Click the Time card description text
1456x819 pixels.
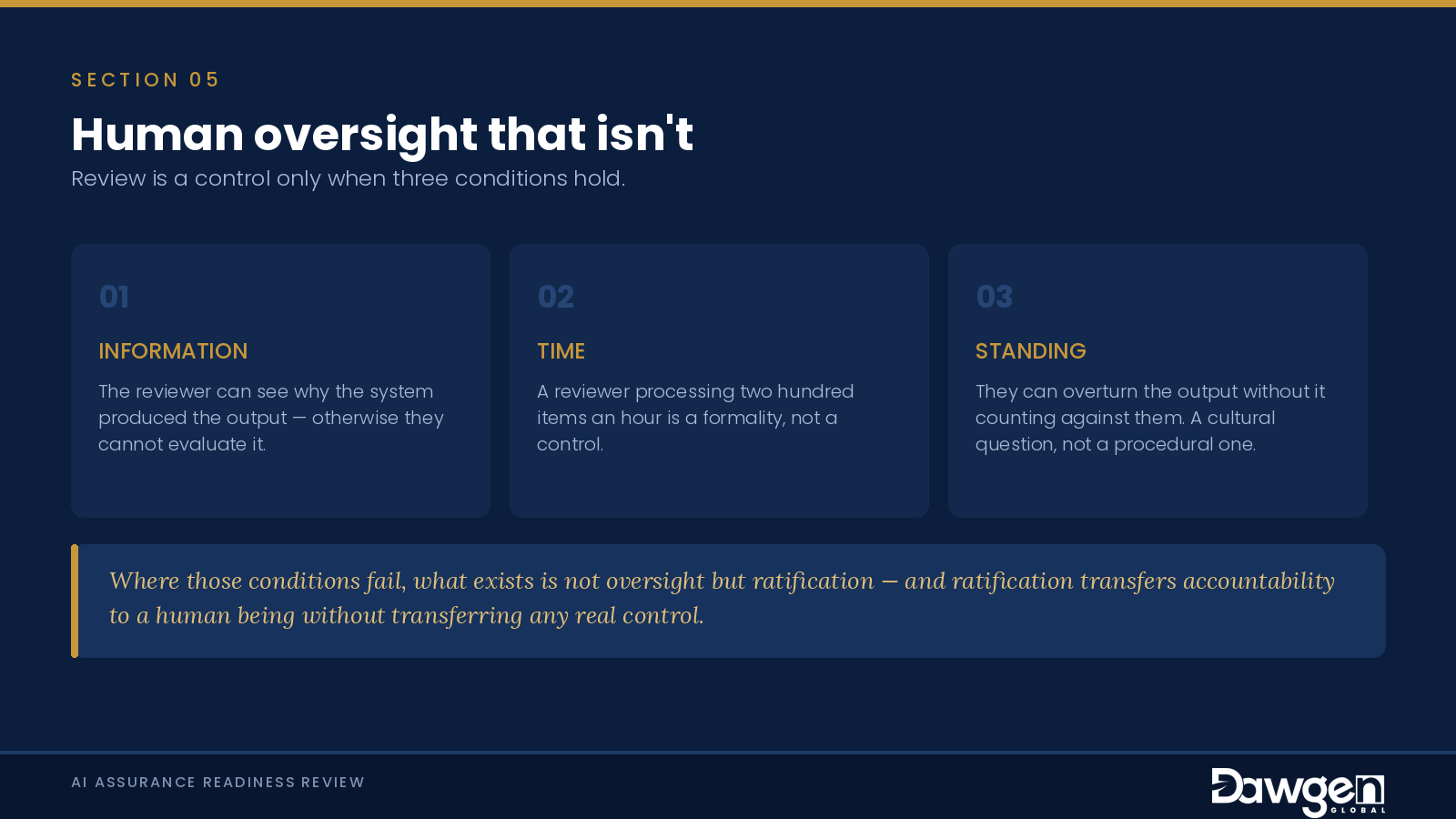tap(695, 418)
